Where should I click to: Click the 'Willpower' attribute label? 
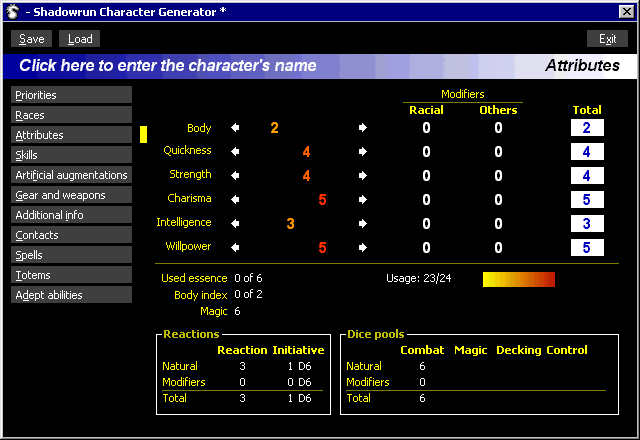click(x=188, y=246)
